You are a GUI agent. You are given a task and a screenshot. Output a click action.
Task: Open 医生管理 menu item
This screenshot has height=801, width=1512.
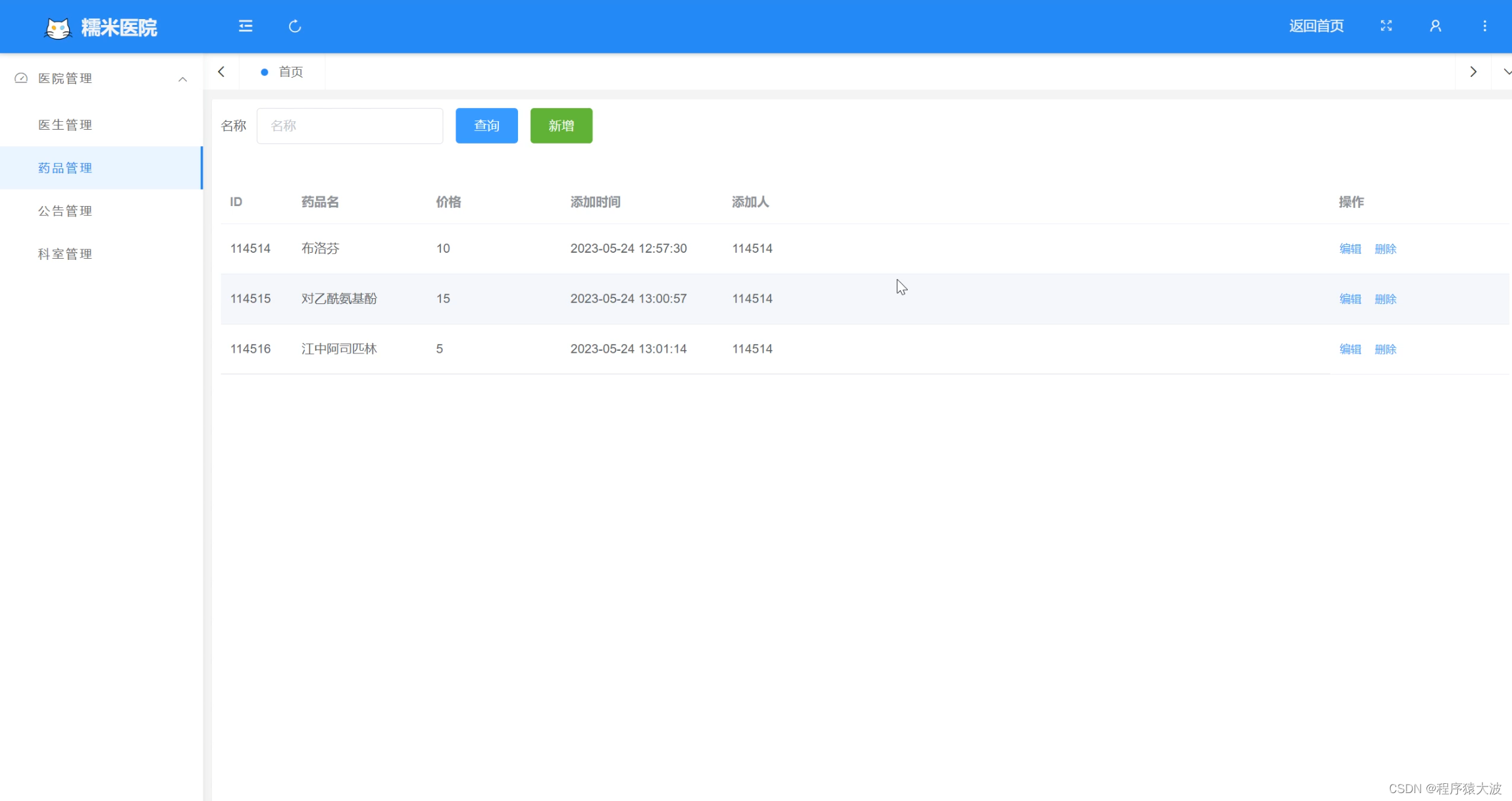[x=65, y=125]
